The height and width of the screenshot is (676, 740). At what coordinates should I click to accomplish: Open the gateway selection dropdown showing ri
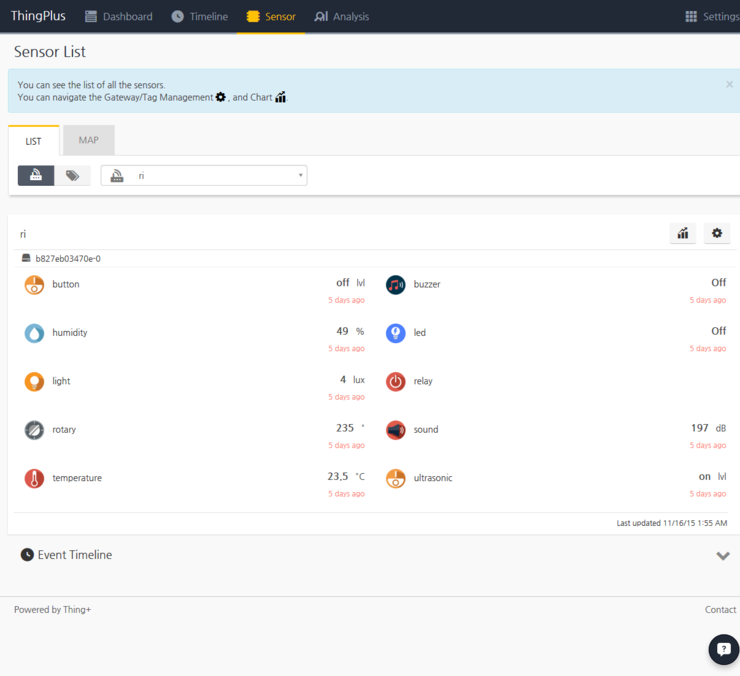pyautogui.click(x=204, y=176)
